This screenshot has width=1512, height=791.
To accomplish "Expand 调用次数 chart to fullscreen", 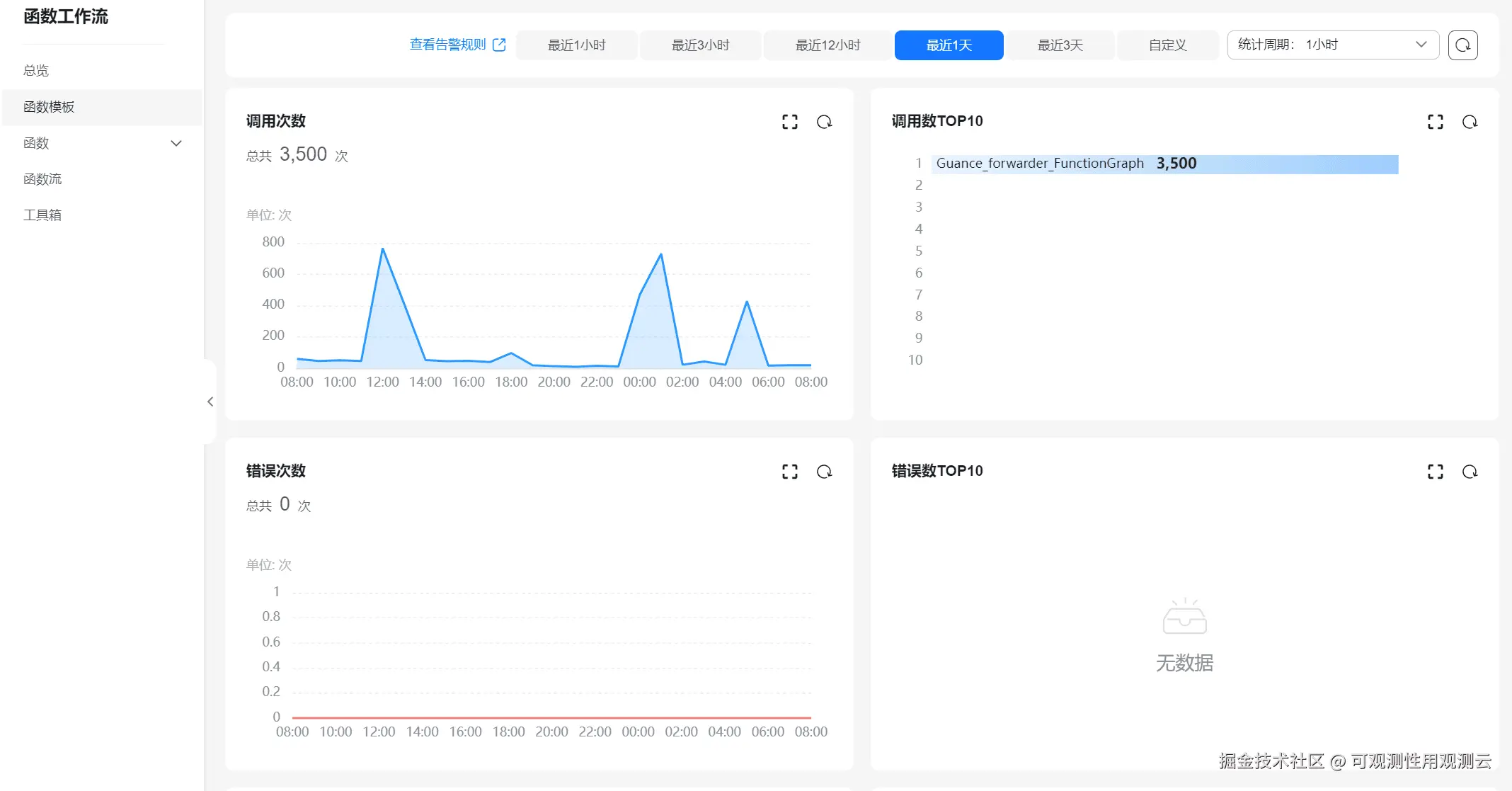I will coord(789,122).
